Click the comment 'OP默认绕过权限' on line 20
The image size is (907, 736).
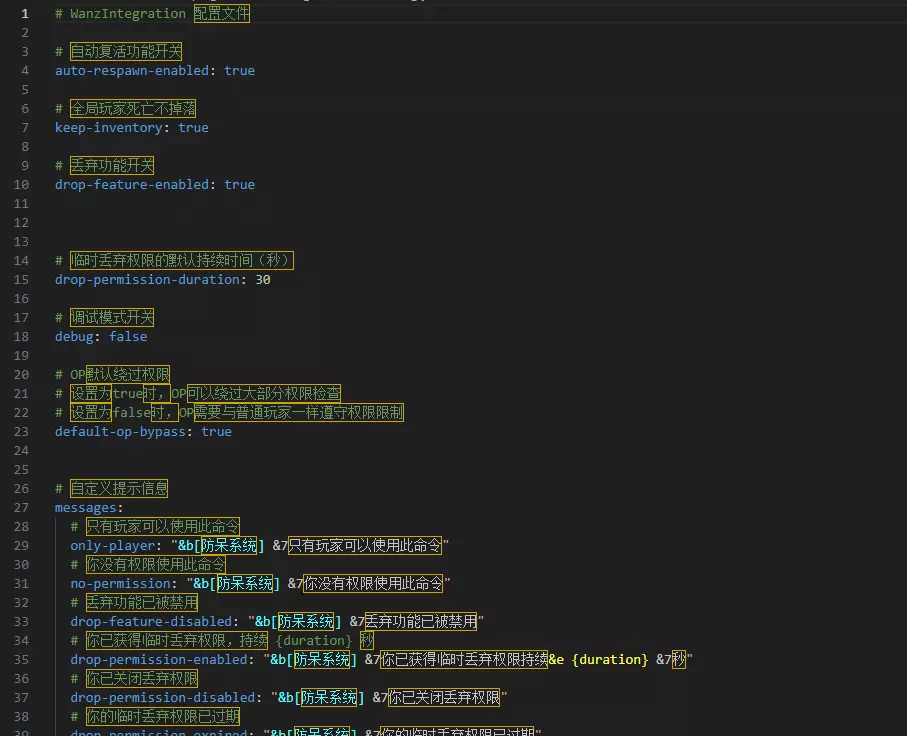[x=120, y=374]
